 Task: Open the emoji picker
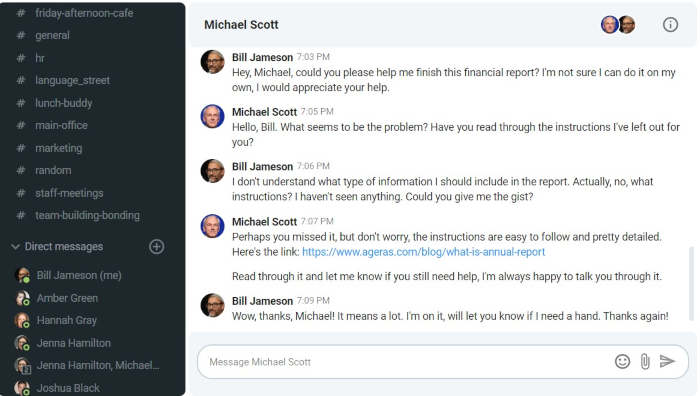(x=622, y=361)
